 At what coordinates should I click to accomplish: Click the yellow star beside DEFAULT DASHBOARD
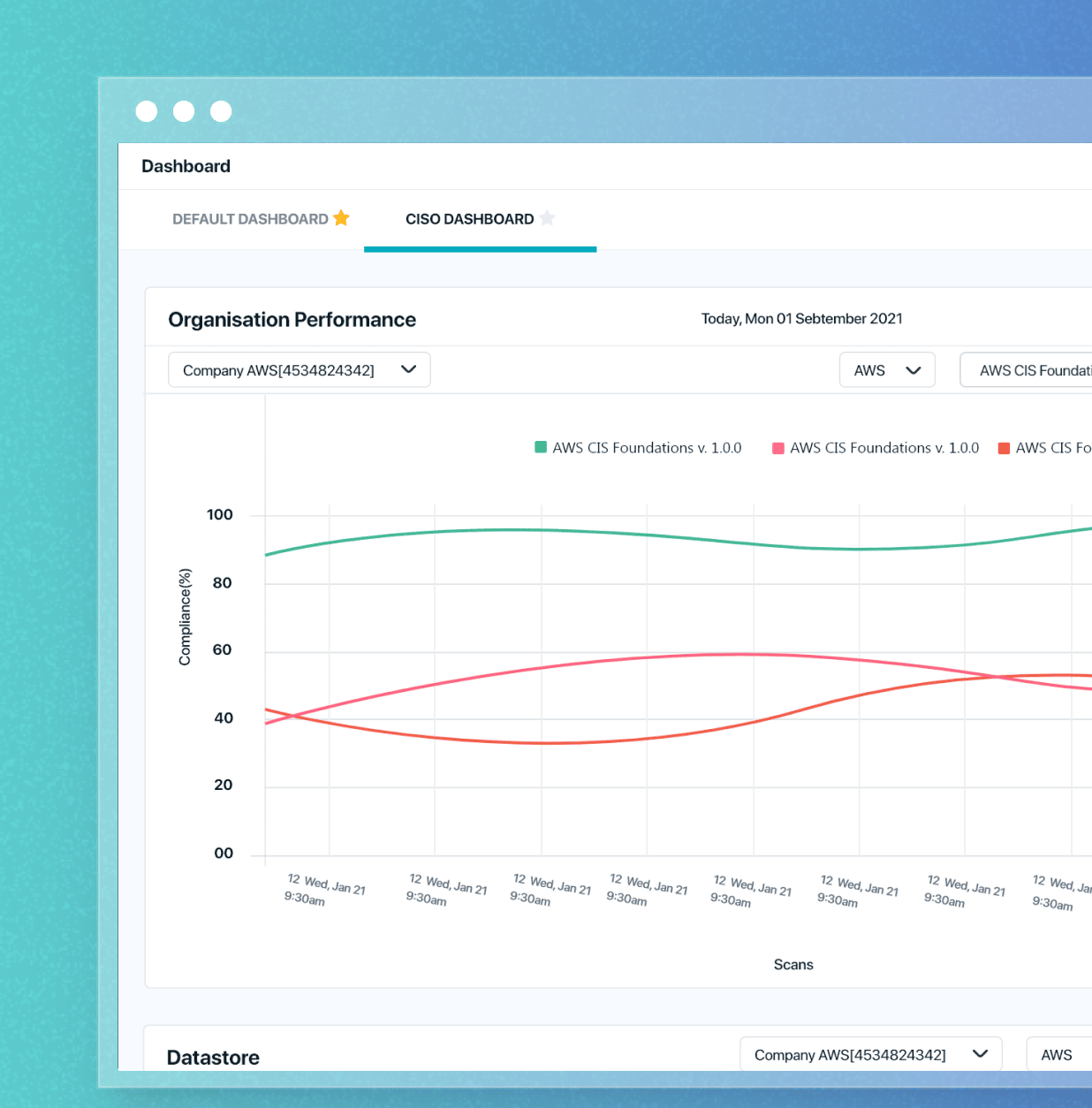pyautogui.click(x=341, y=218)
